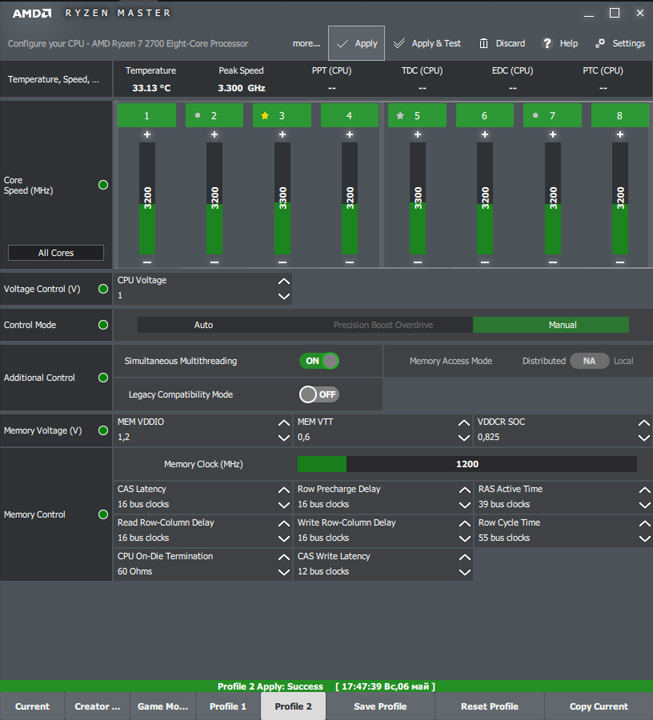Decrease CAS Latency with down chevron
653x720 pixels.
click(284, 505)
